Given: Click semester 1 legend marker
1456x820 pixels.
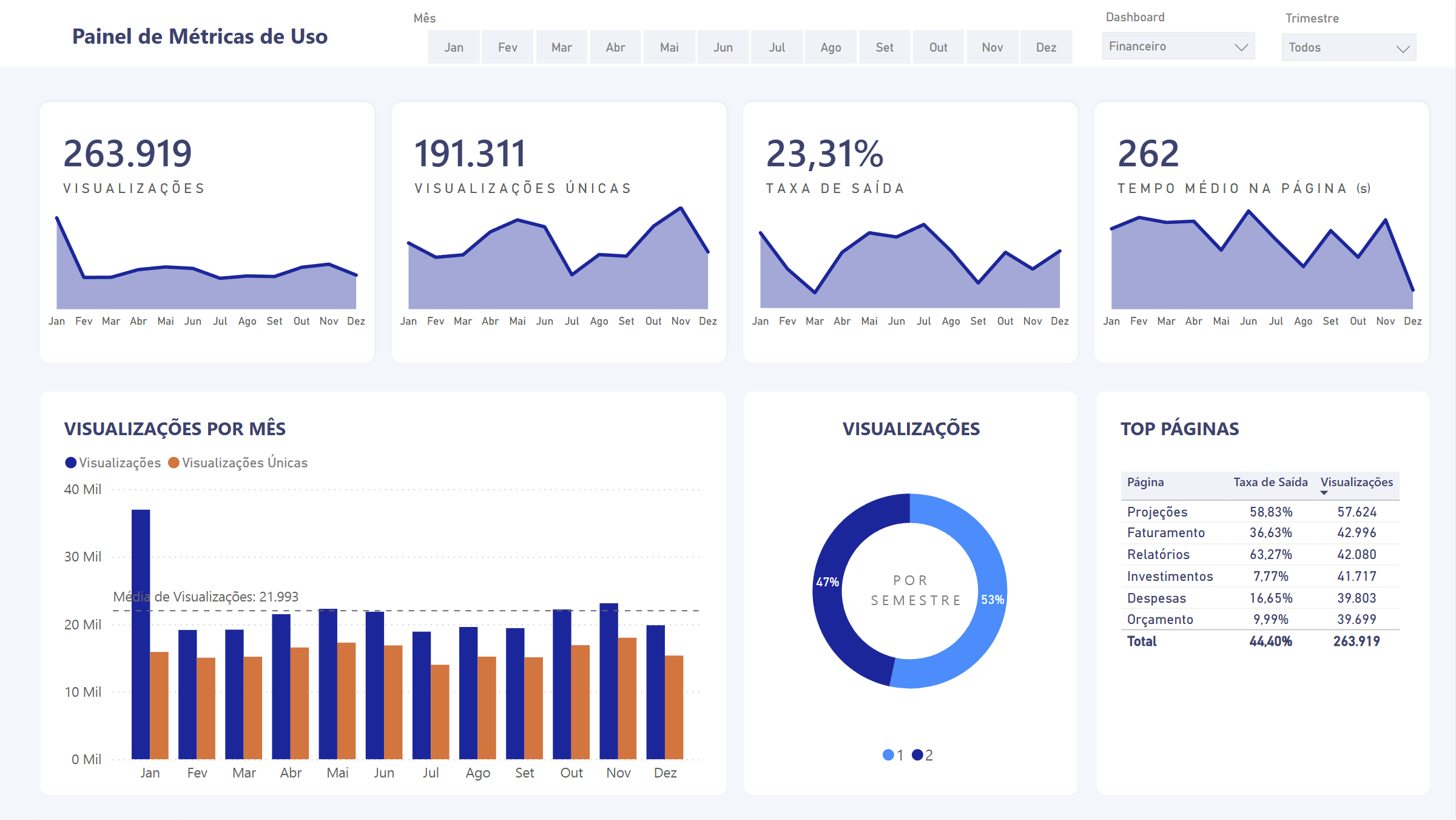Looking at the screenshot, I should [888, 755].
